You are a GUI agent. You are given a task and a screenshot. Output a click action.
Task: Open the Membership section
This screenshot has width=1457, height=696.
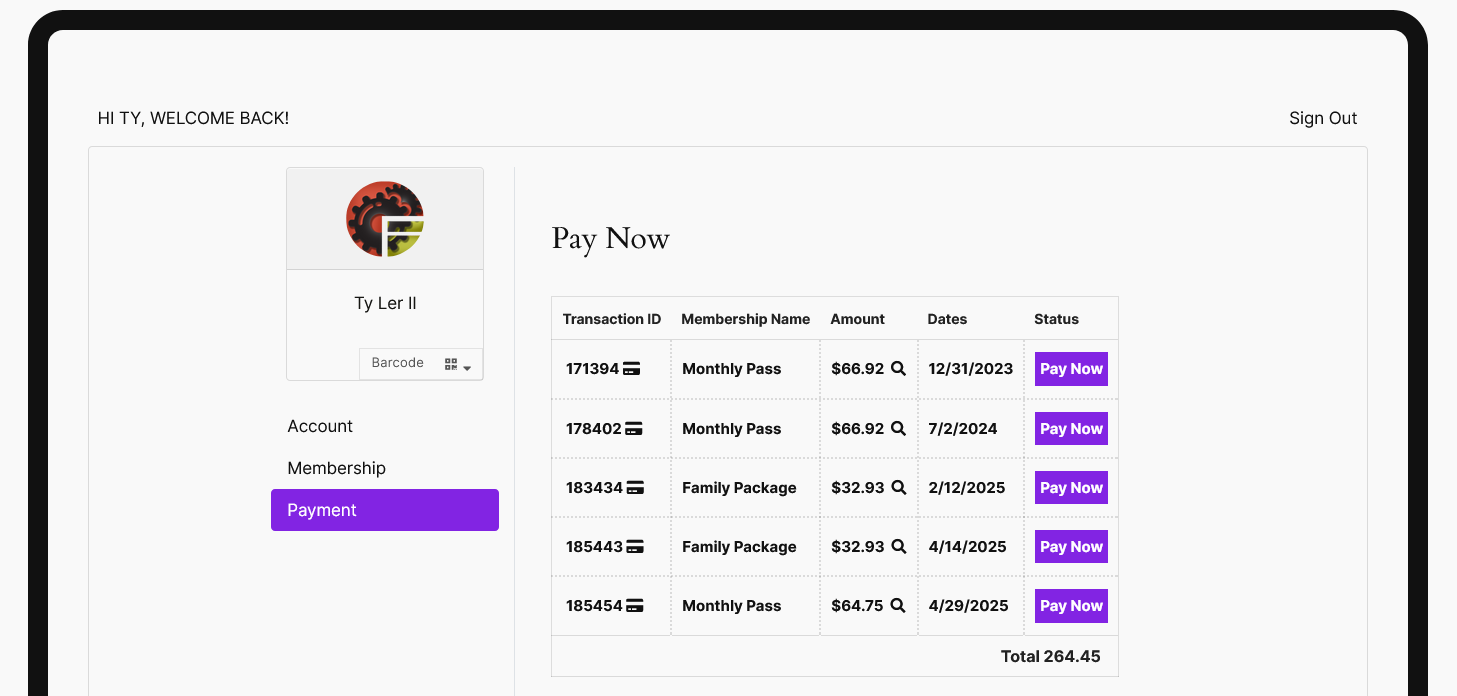click(336, 468)
